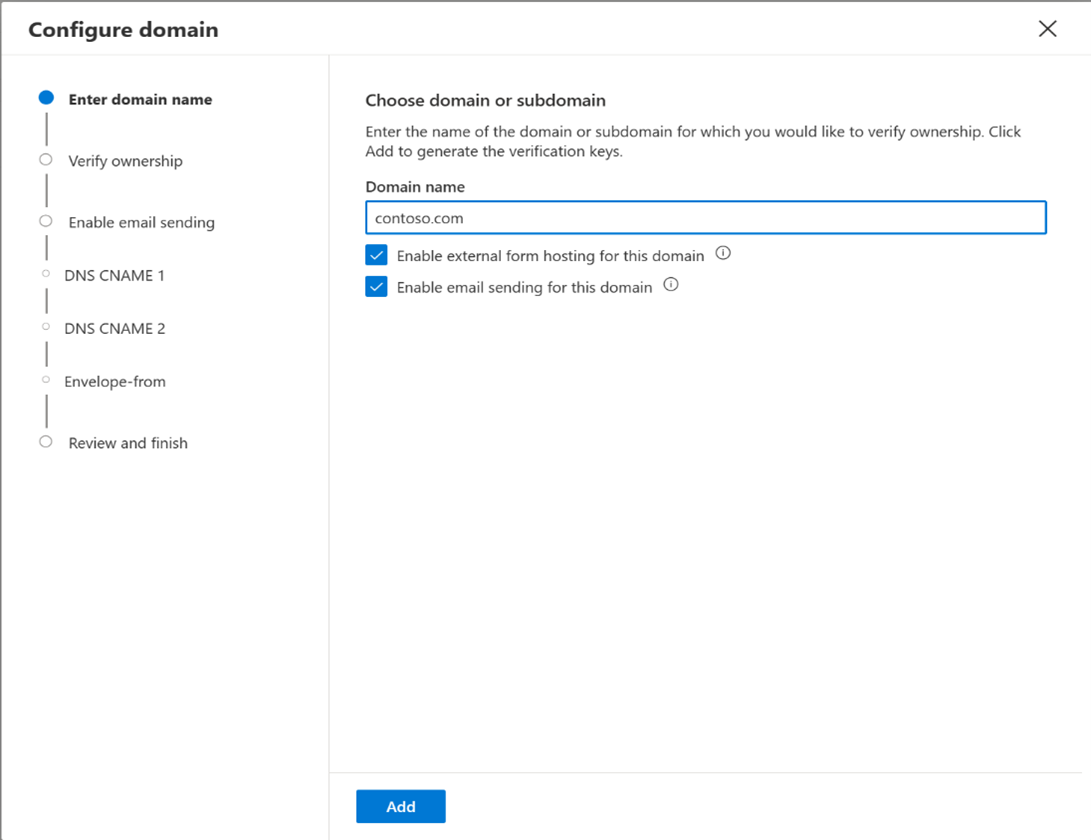The image size is (1091, 840).
Task: Click the Add button
Action: coord(400,806)
